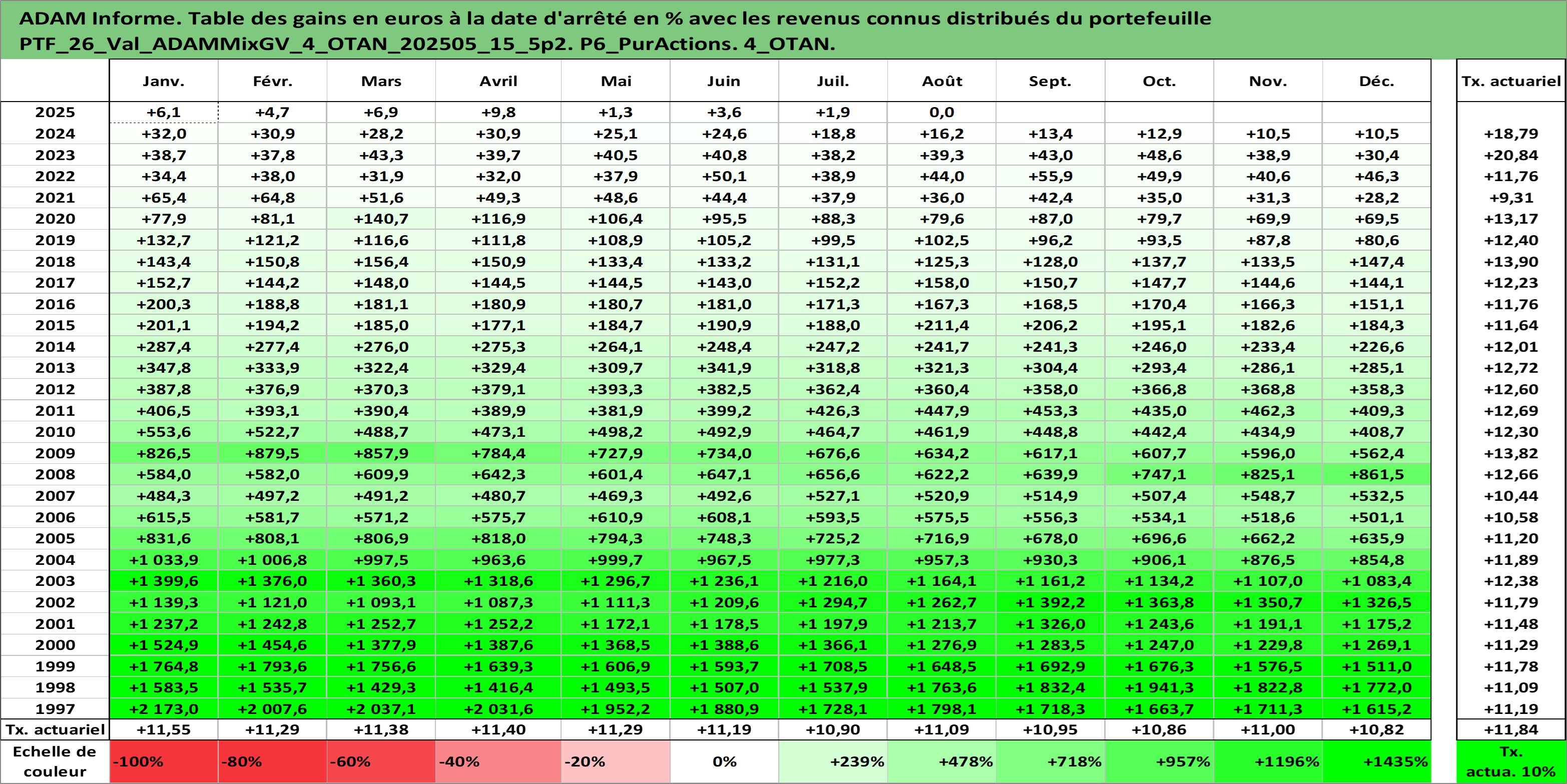The image size is (1567, 784).
Task: Click the +158,0 cell in 2017
Action: (x=942, y=283)
